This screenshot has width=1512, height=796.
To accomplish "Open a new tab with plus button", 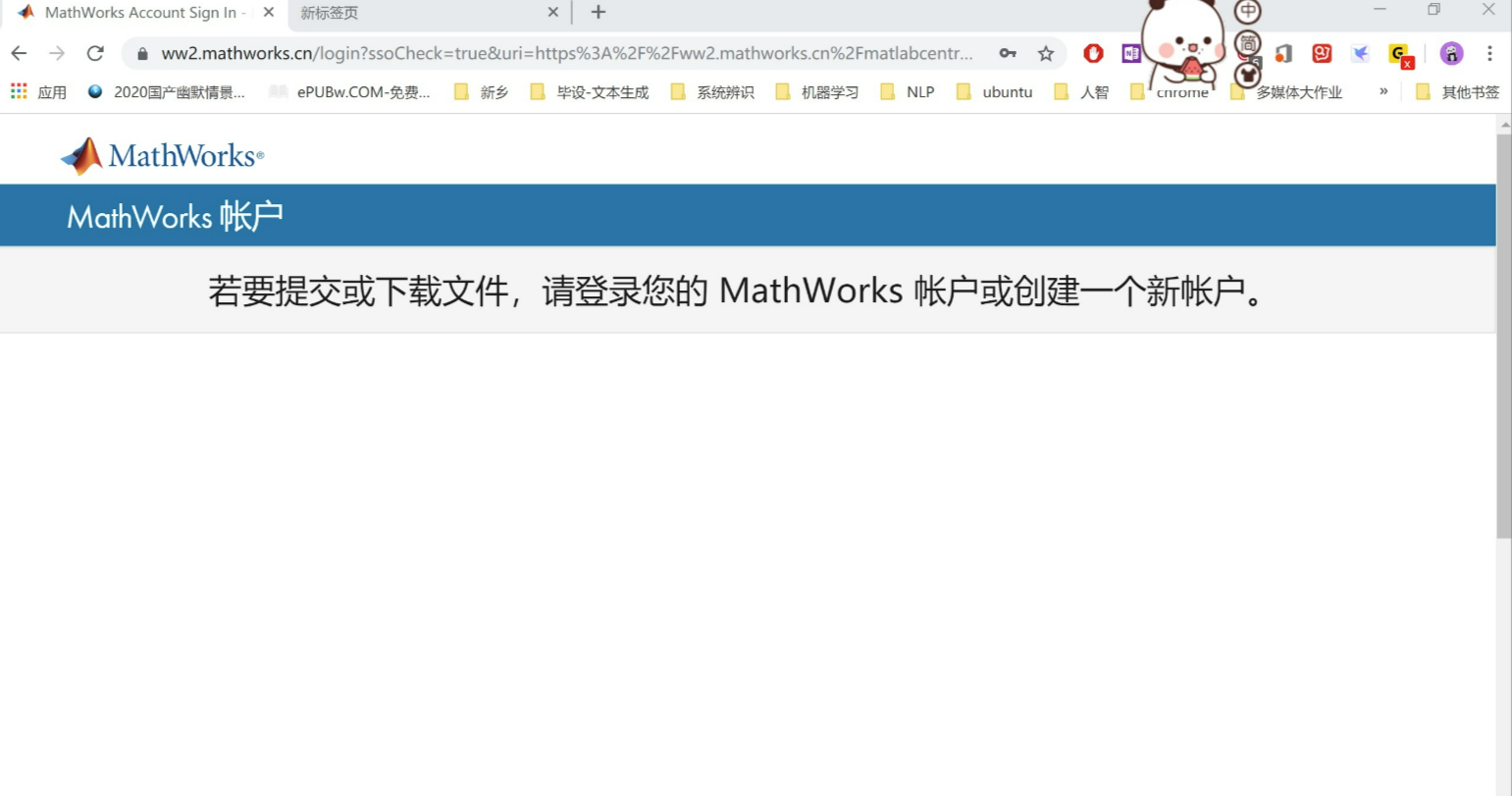I will (599, 12).
